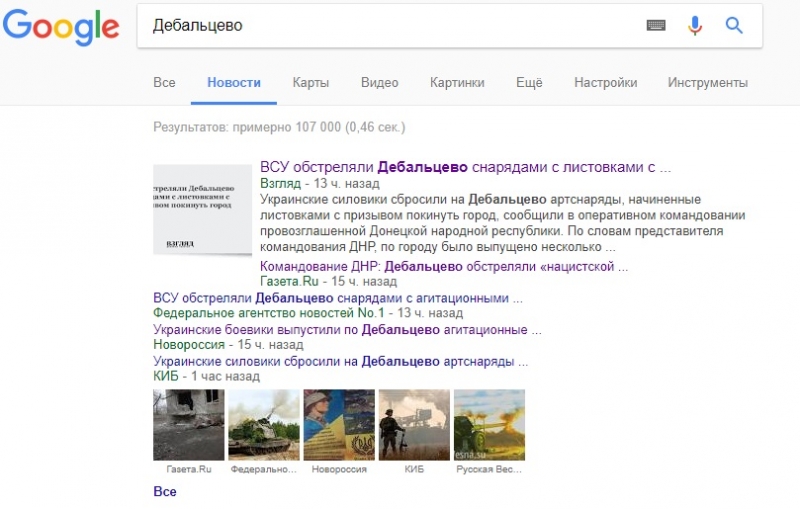Viewport: 800px width, 509px height.
Task: Open Украинские боевики выпустили article link
Action: pos(347,329)
